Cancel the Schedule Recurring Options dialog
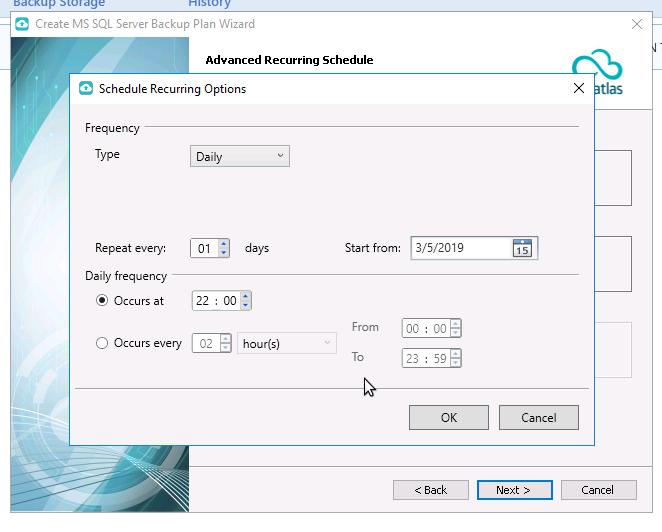 pyautogui.click(x=539, y=418)
